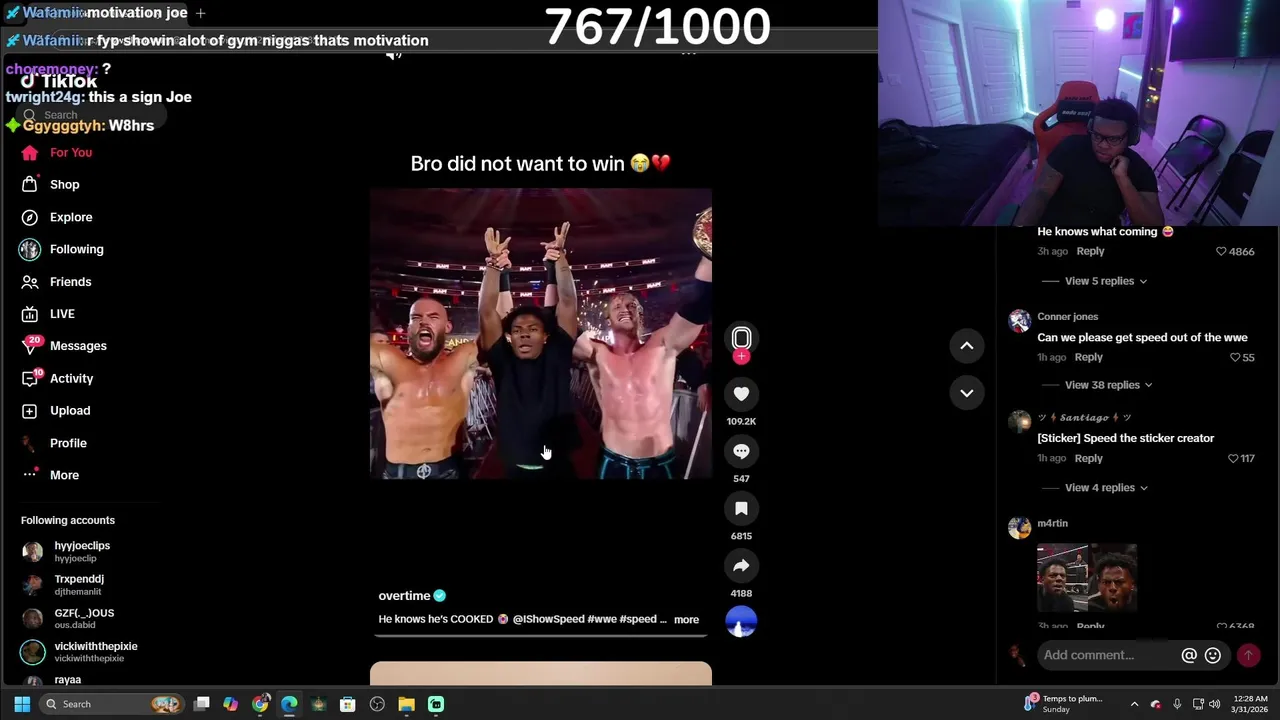Viewport: 1280px width, 720px height.
Task: Open m4rtin's comment image
Action: [1087, 578]
